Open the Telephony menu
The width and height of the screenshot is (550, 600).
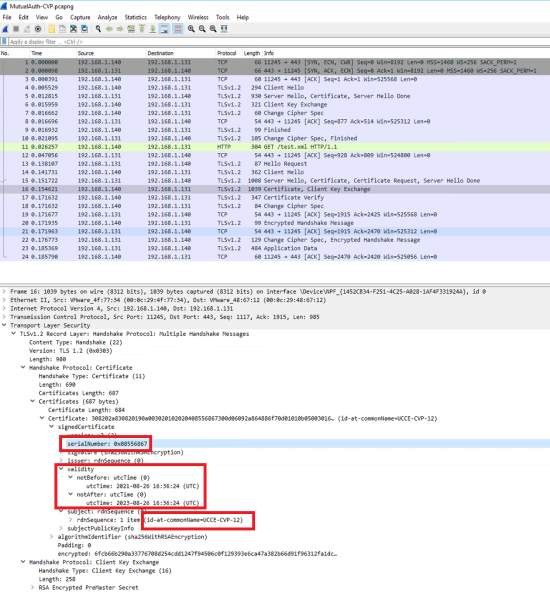pyautogui.click(x=167, y=17)
